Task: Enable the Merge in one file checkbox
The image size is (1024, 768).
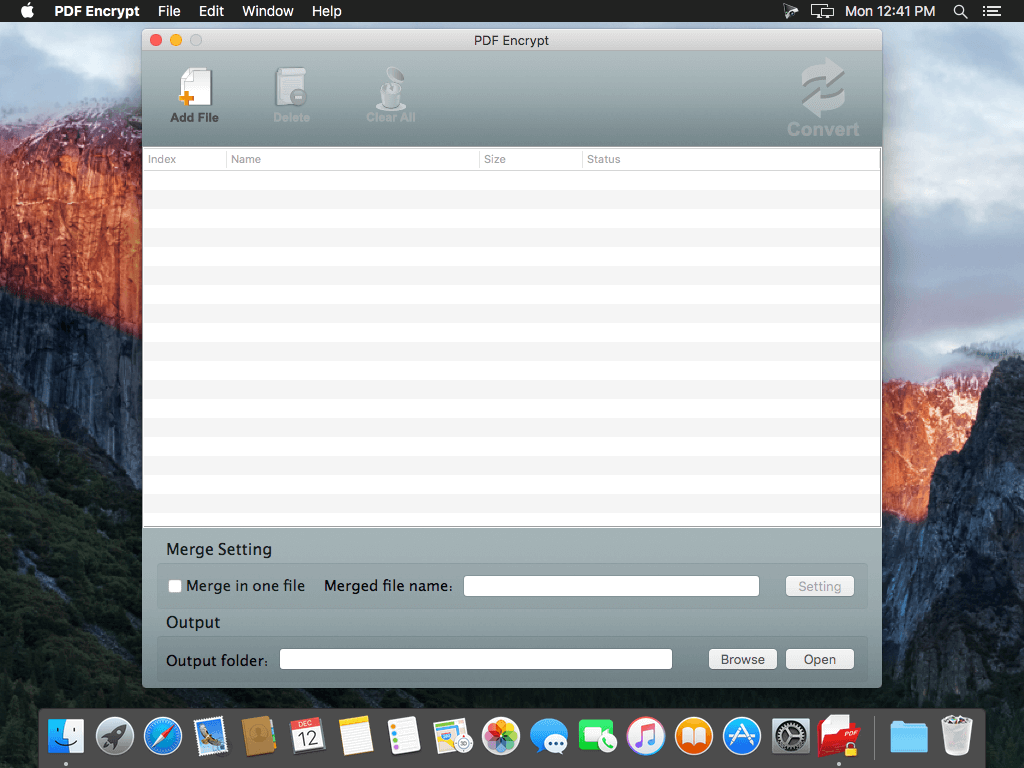Action: click(175, 586)
